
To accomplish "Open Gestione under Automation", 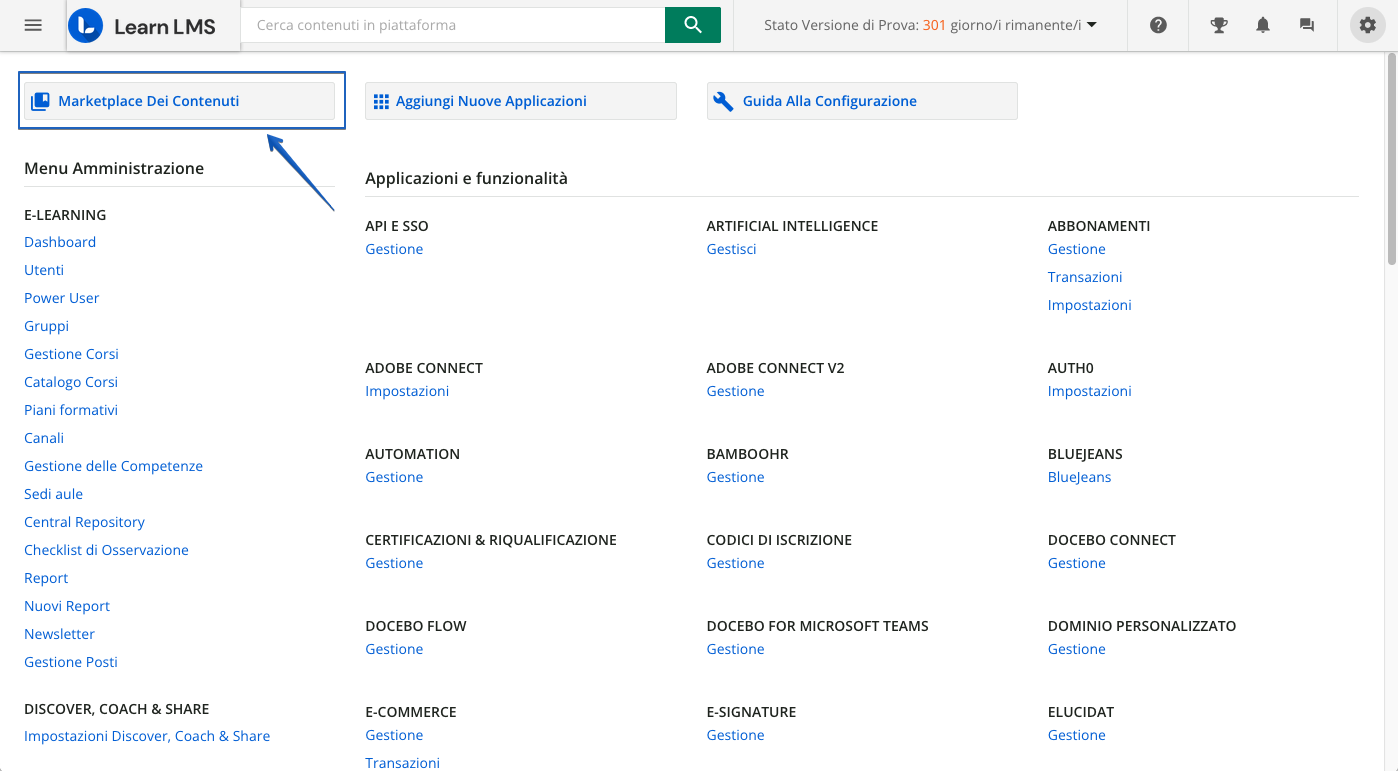I will 394,477.
